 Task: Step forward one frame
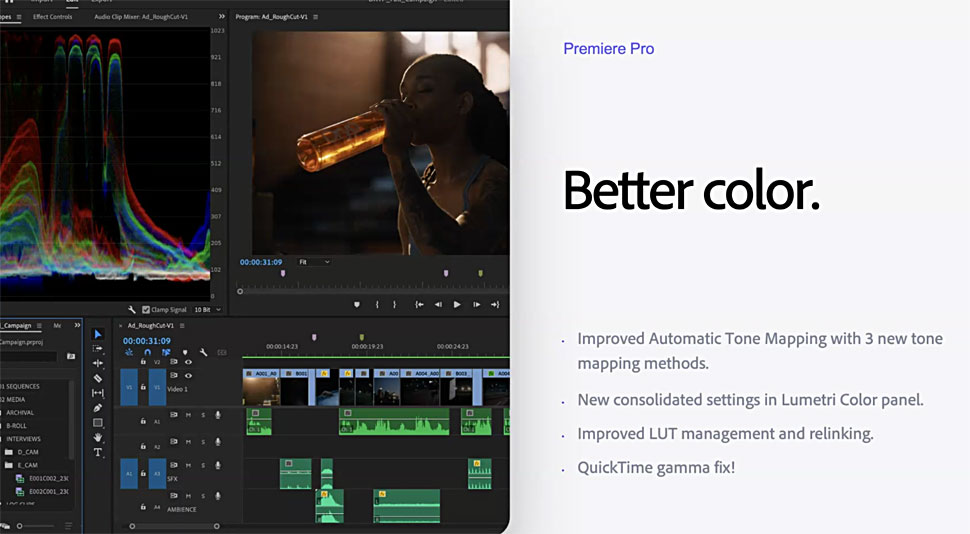click(x=476, y=304)
